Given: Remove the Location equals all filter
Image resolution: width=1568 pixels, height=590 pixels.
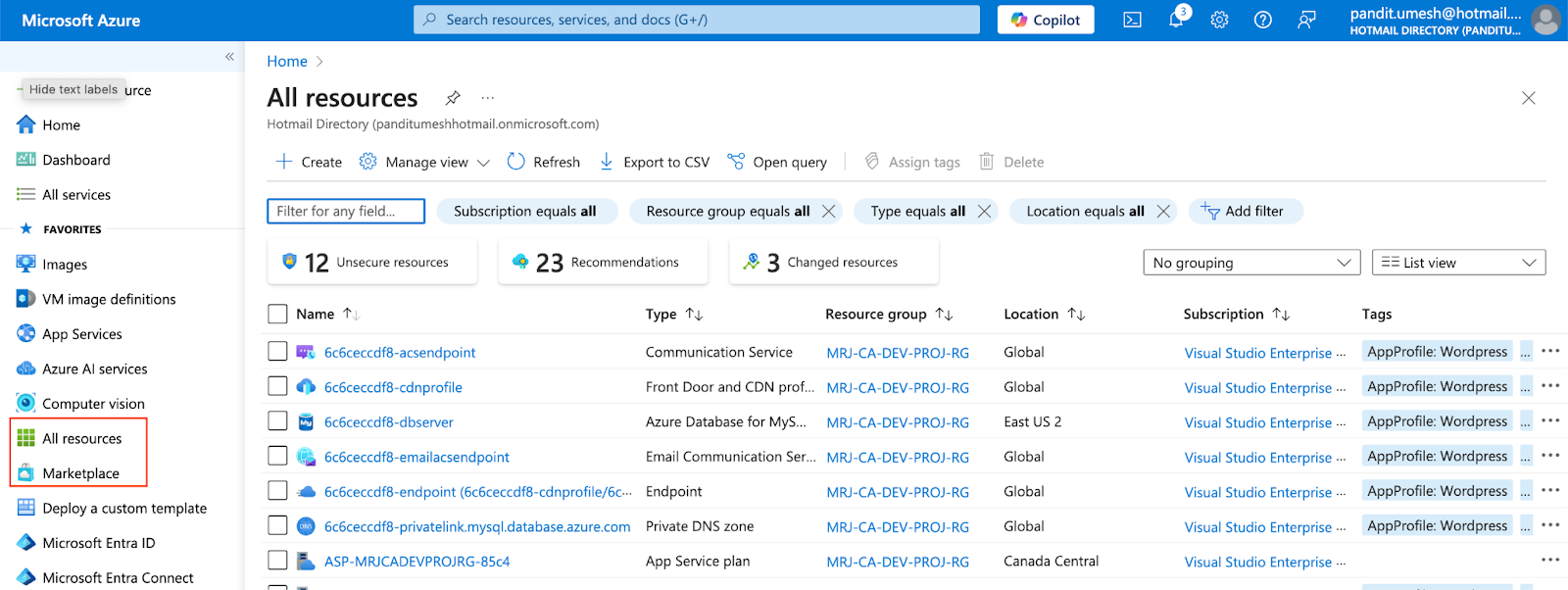Looking at the screenshot, I should click(1163, 211).
